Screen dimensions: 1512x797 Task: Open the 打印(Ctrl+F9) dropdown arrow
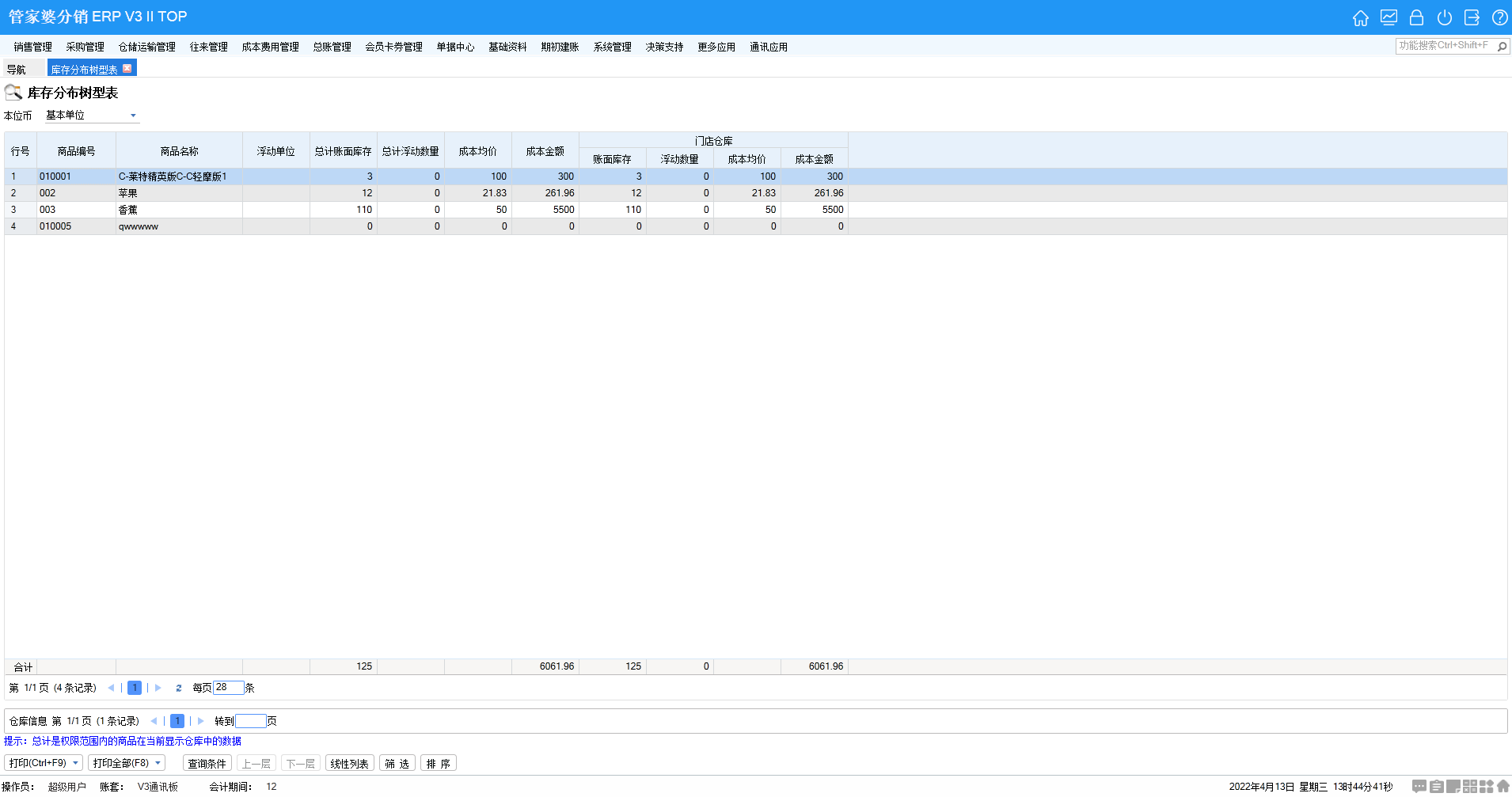click(x=75, y=763)
